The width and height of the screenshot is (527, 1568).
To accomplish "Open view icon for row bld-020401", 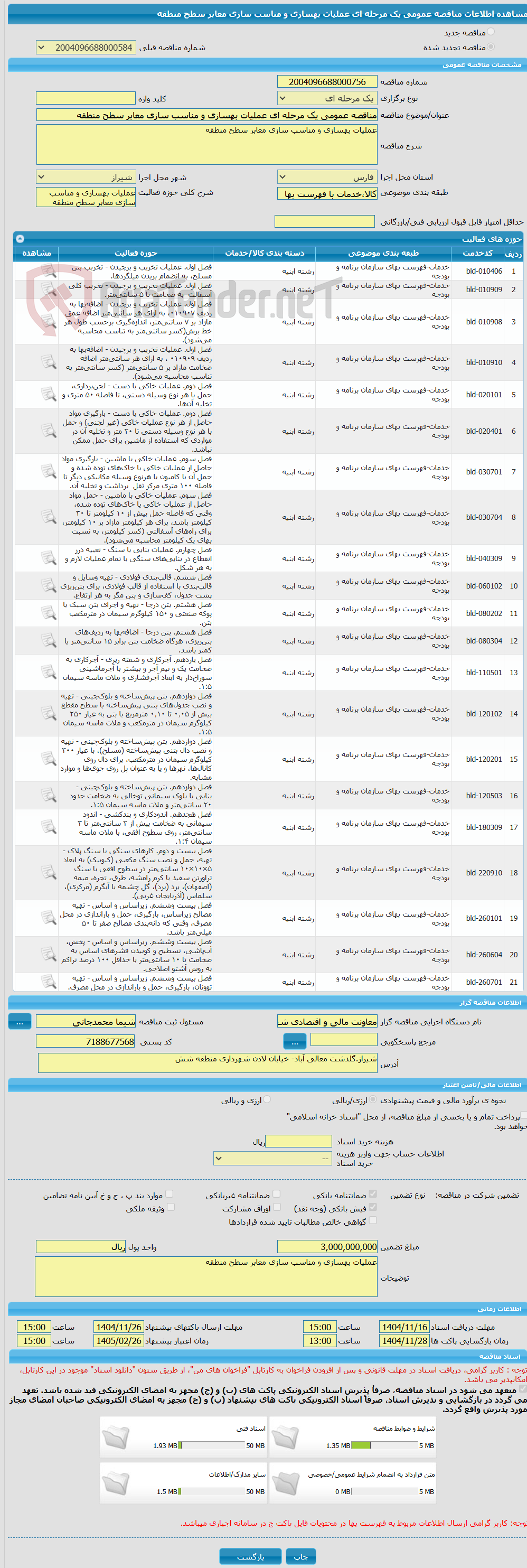I will click(49, 431).
